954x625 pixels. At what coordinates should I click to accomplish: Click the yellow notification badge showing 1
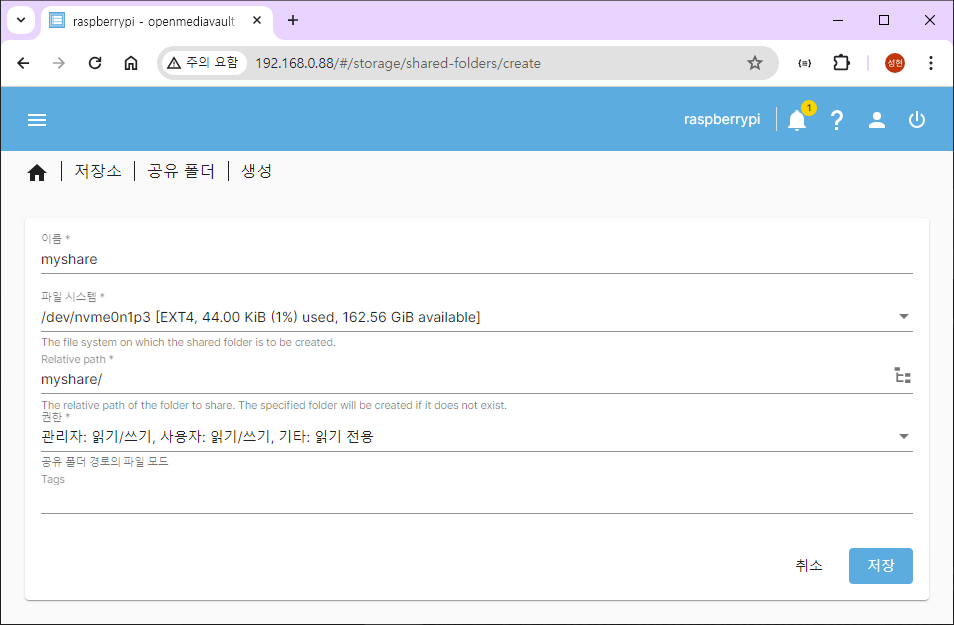pyautogui.click(x=809, y=108)
